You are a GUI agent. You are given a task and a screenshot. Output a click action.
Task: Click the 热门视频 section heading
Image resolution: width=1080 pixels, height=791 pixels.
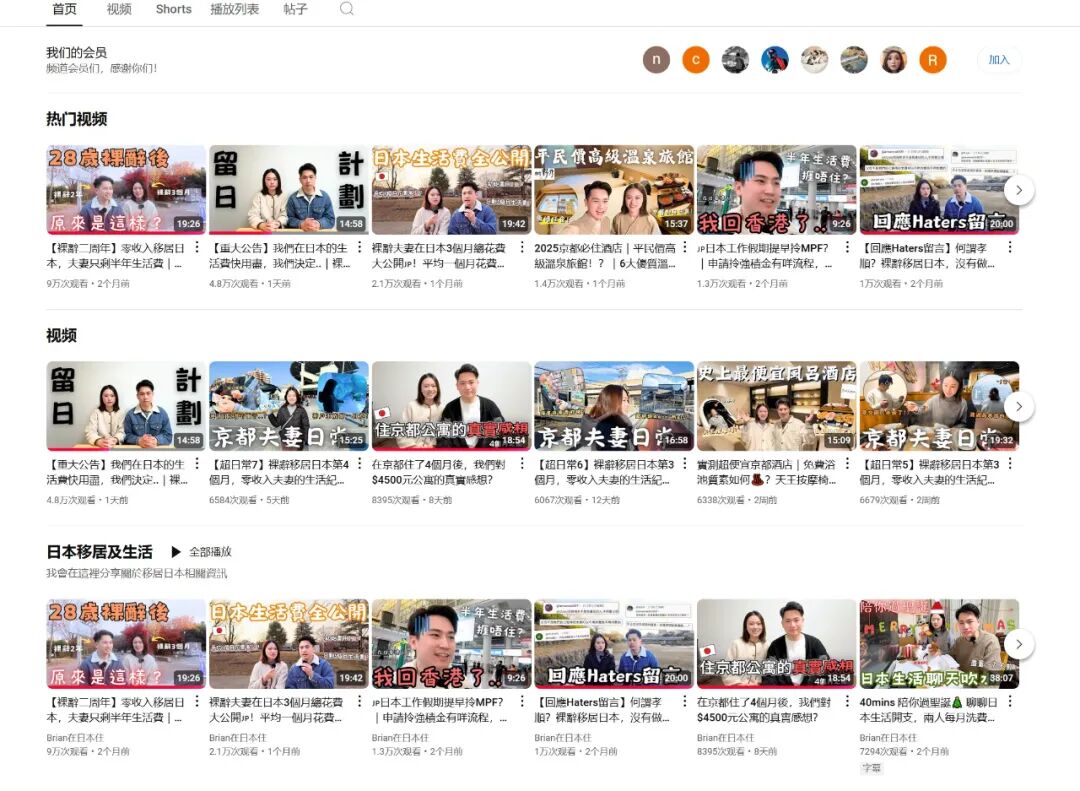pyautogui.click(x=76, y=119)
